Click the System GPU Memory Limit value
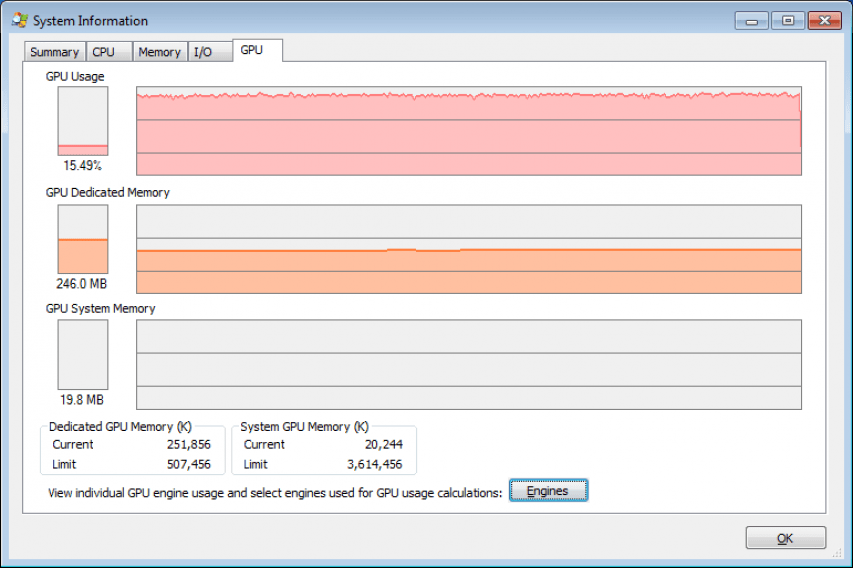This screenshot has width=853, height=568. click(375, 464)
